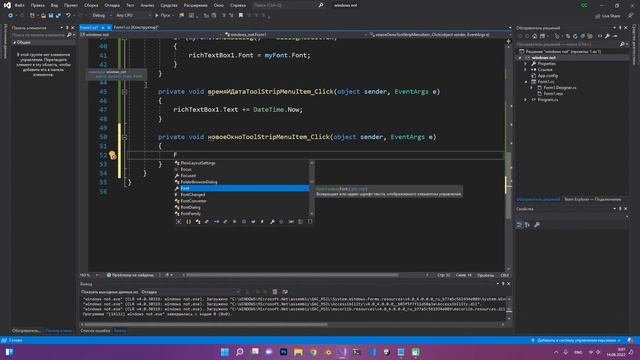Image resolution: width=640 pixels, height=360 pixels.
Task: Close the Панель элементов panel
Action: [x=73, y=28]
